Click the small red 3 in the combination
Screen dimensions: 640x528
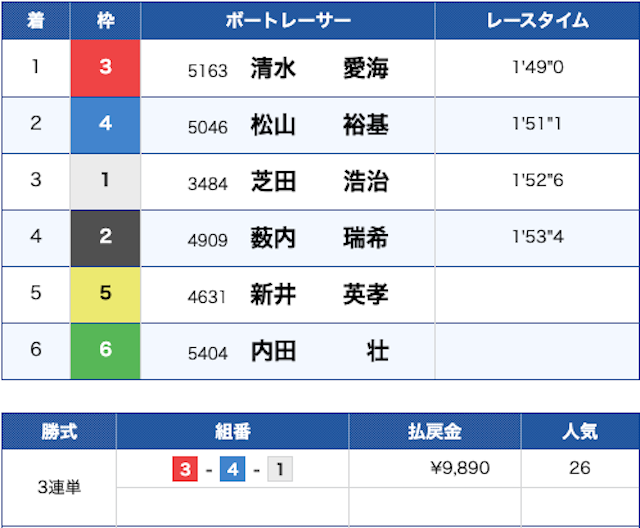[x=185, y=468]
